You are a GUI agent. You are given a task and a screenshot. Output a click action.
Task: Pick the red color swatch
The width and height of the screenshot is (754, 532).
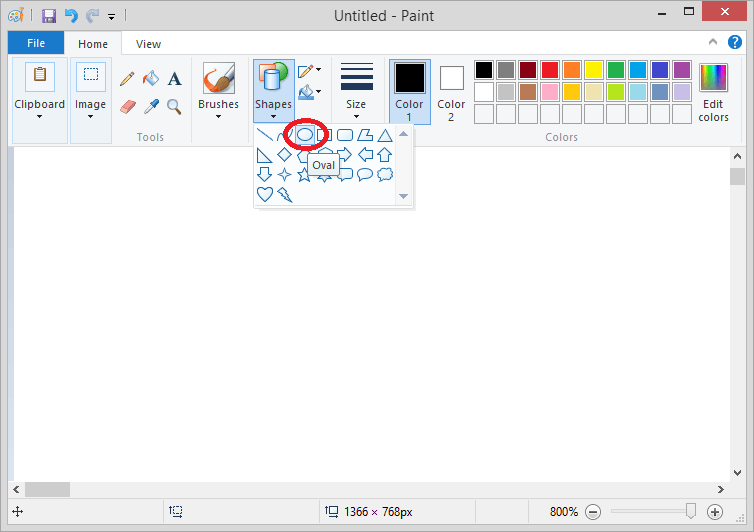click(550, 70)
